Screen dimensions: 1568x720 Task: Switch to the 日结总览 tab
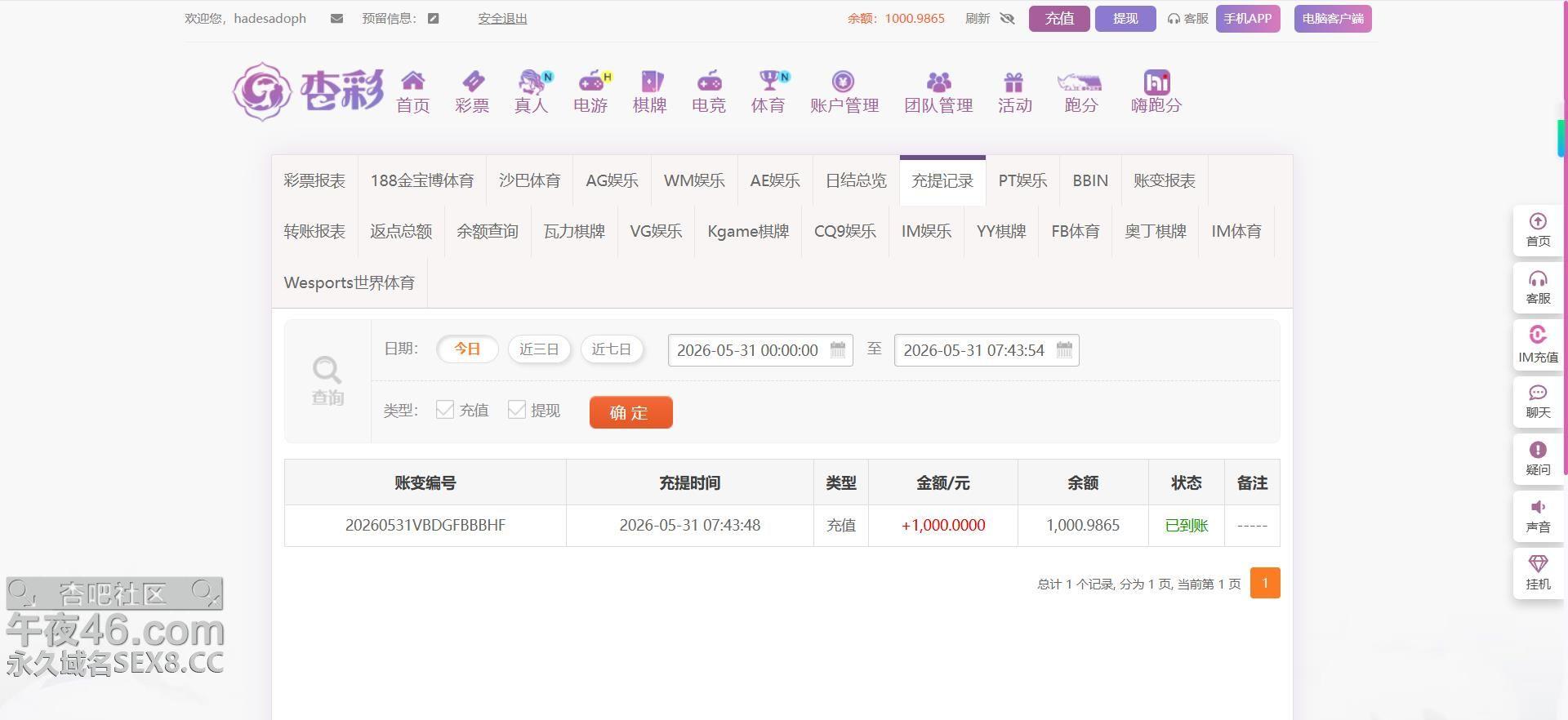pyautogui.click(x=856, y=180)
